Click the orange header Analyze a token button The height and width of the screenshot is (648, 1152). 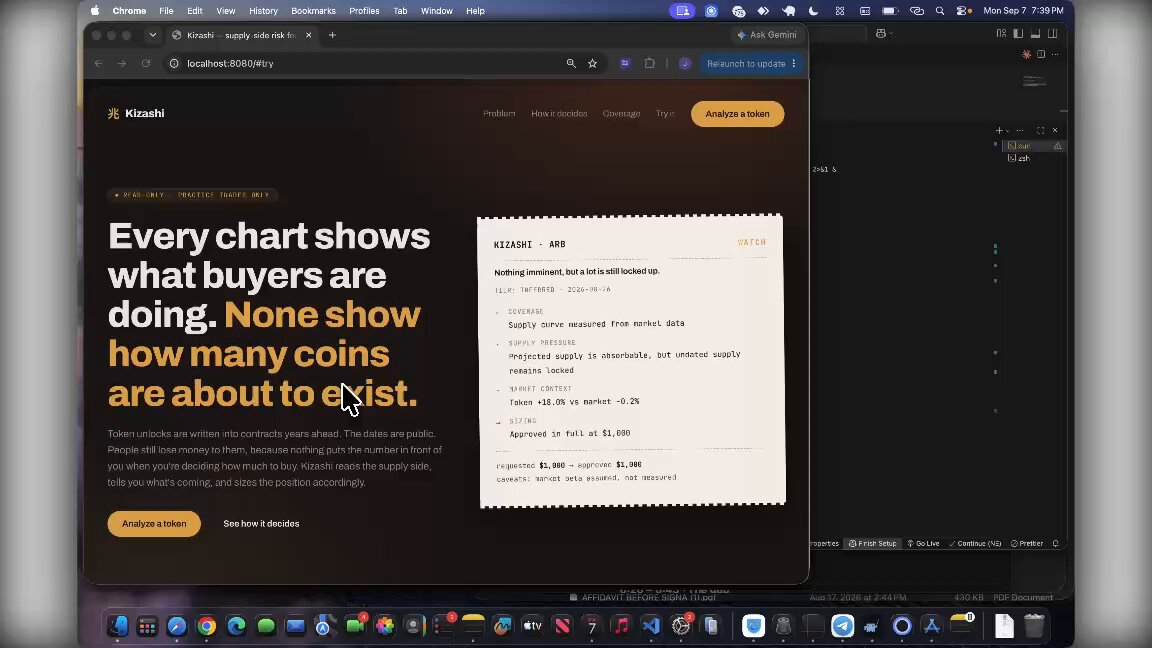tap(738, 114)
